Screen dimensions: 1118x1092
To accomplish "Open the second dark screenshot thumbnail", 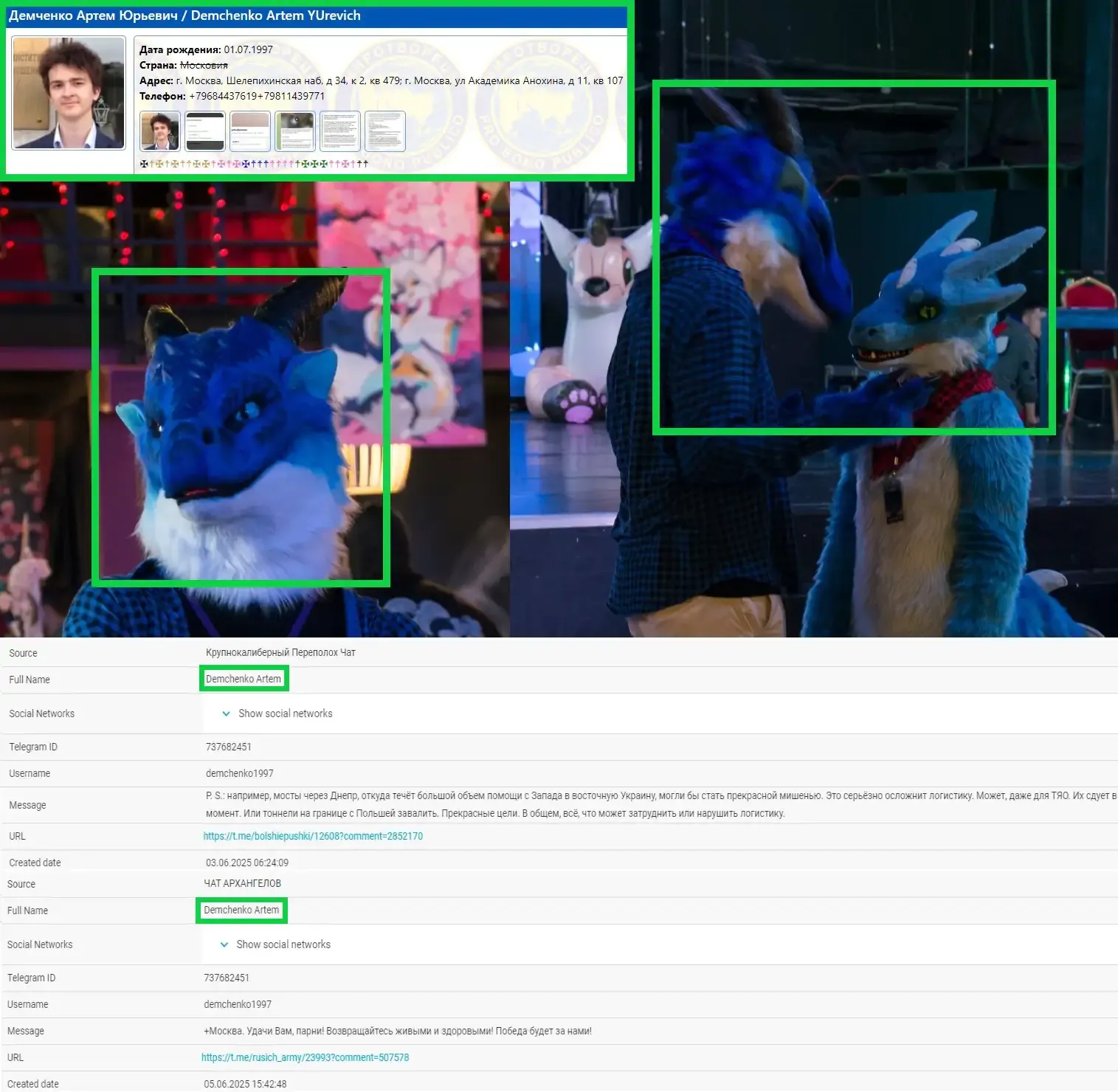I will pos(205,131).
